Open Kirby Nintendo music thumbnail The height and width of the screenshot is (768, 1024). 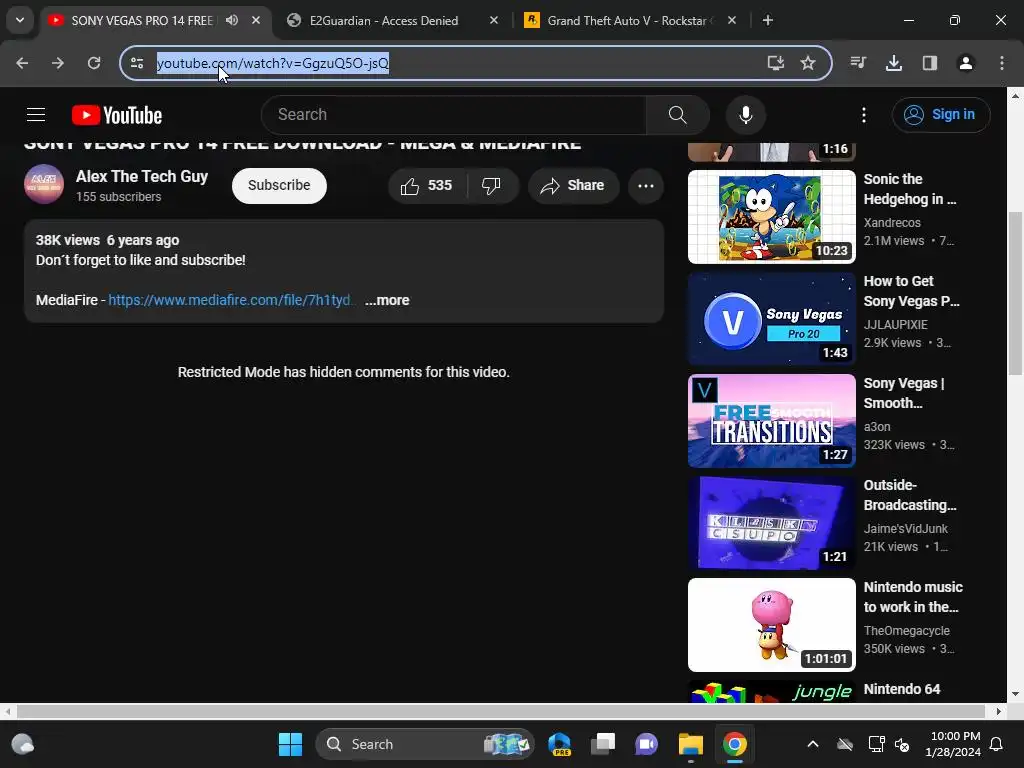[772, 625]
